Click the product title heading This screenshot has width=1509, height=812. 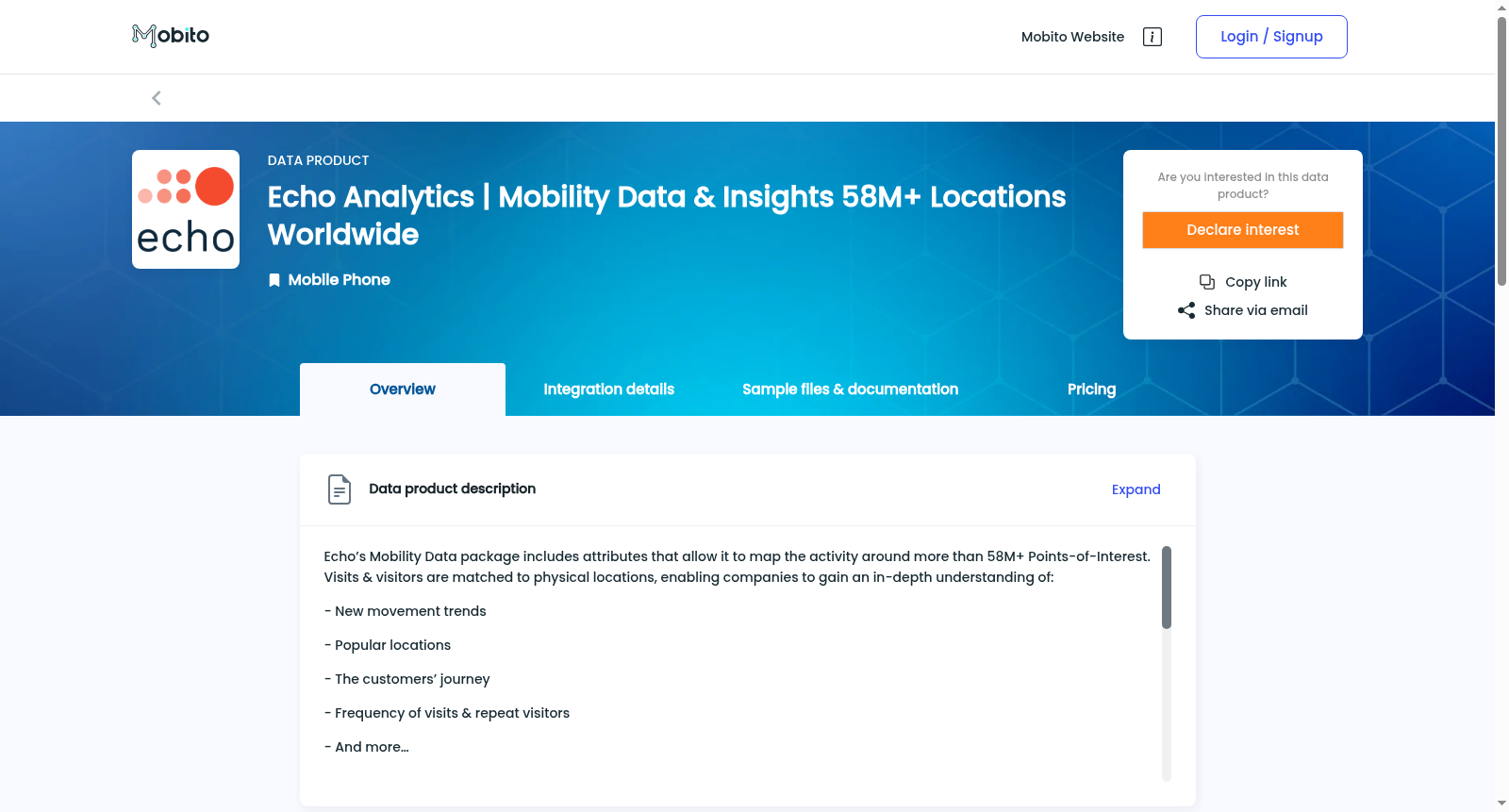coord(667,215)
